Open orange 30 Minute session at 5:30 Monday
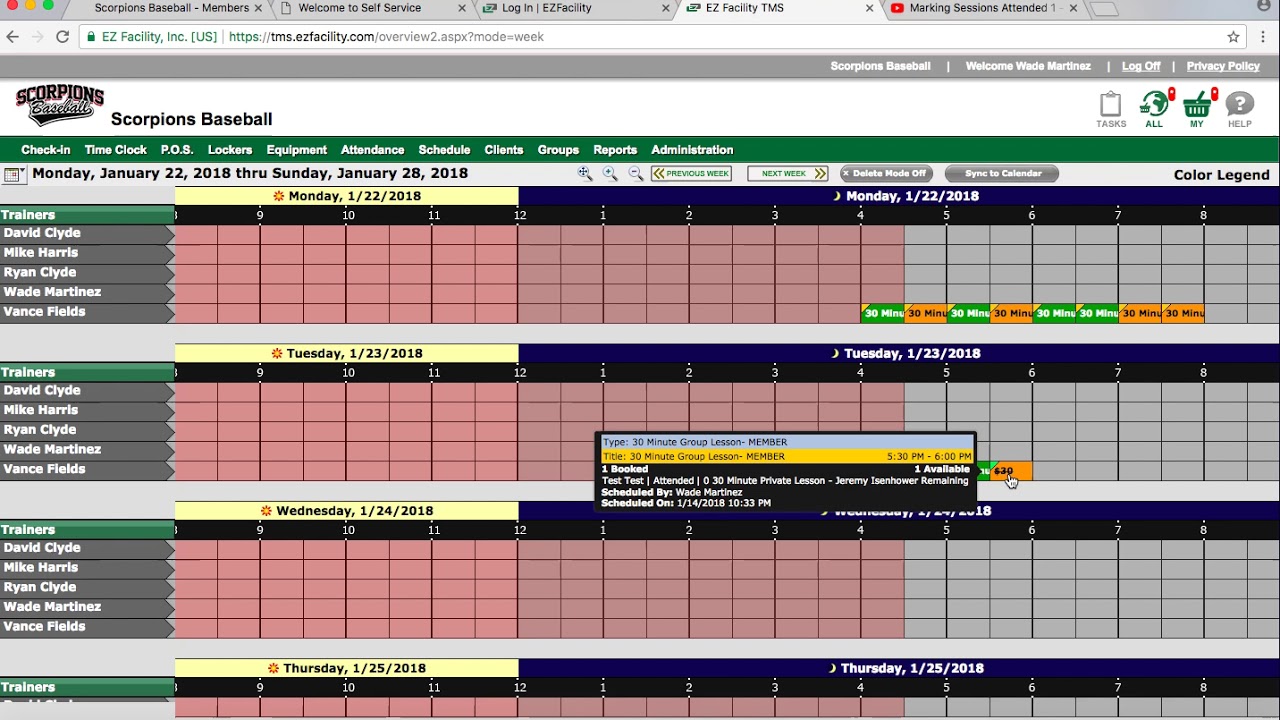 point(1011,313)
